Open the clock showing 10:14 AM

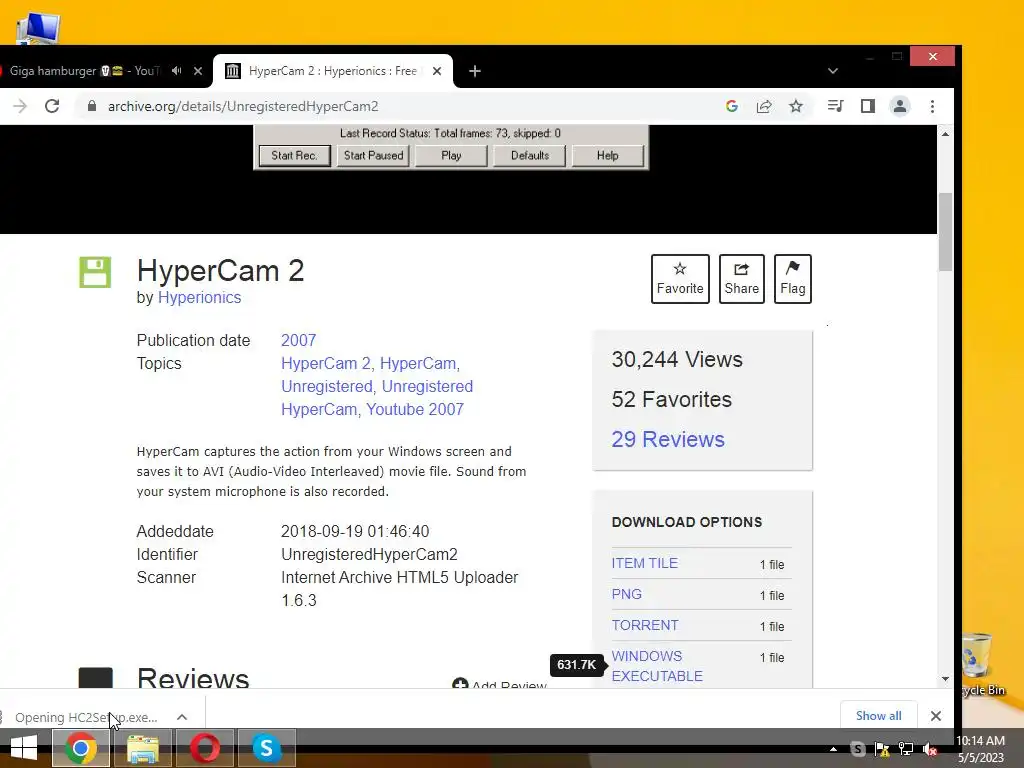coord(980,749)
